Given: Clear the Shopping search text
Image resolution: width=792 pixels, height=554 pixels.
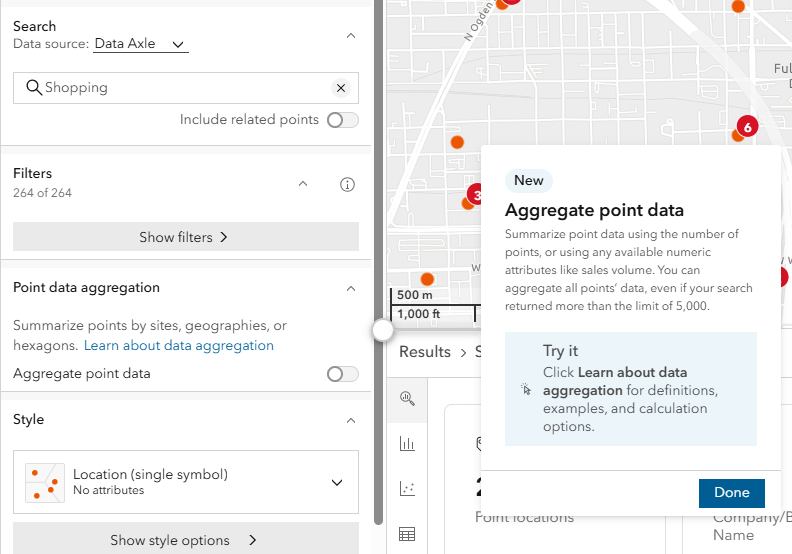Looking at the screenshot, I should pyautogui.click(x=341, y=88).
